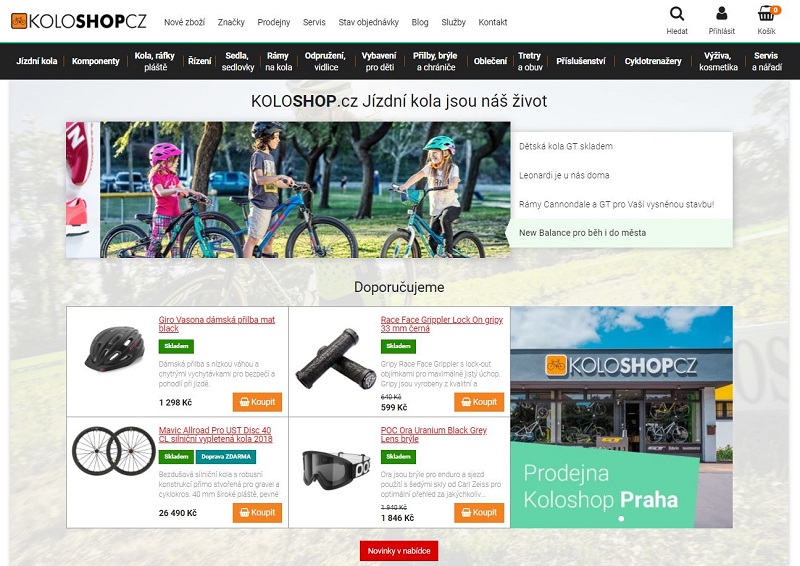Click the Mavic Allroad wheels image
This screenshot has height=566, width=800.
pyautogui.click(x=112, y=451)
